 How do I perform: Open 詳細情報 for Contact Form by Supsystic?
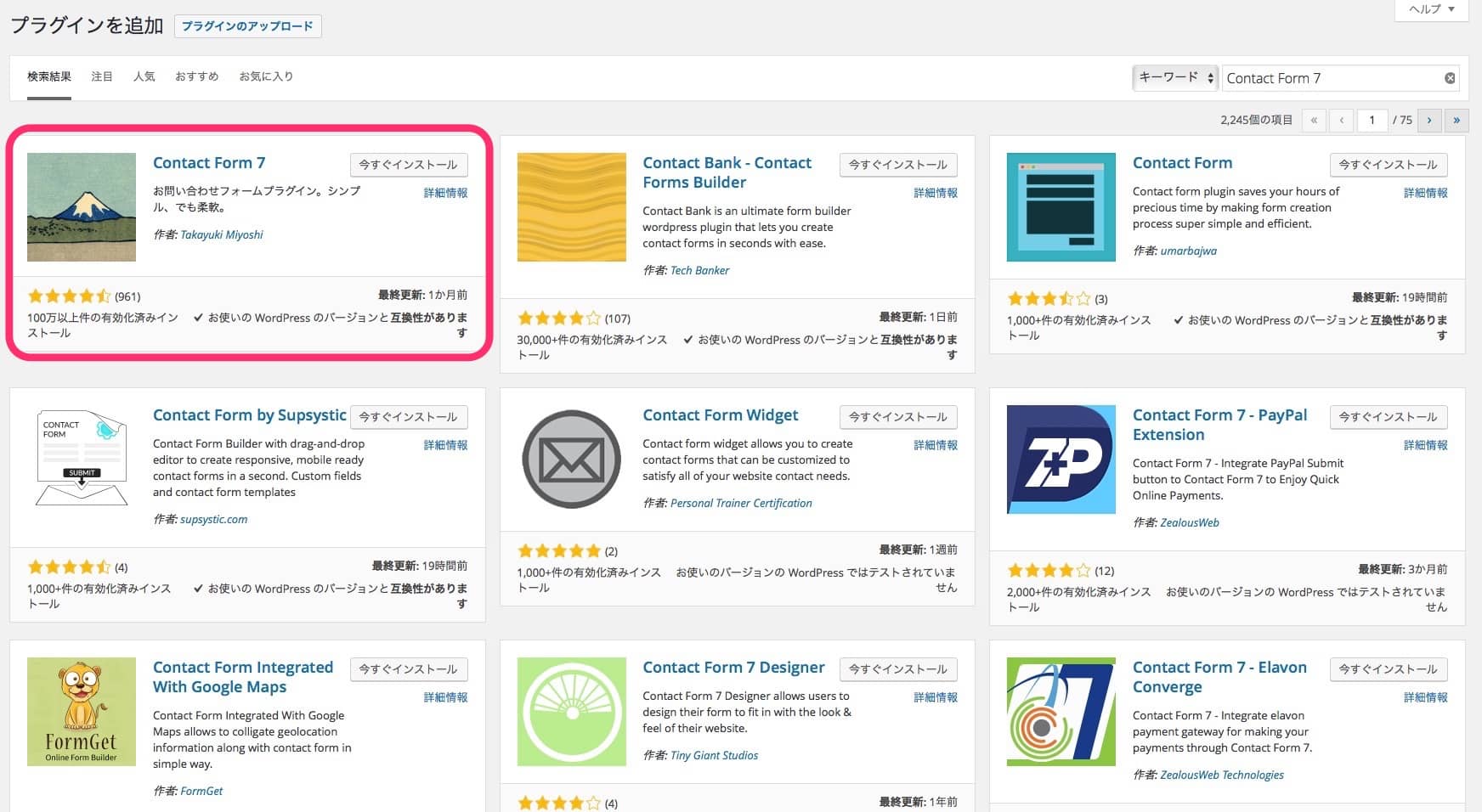pos(446,445)
